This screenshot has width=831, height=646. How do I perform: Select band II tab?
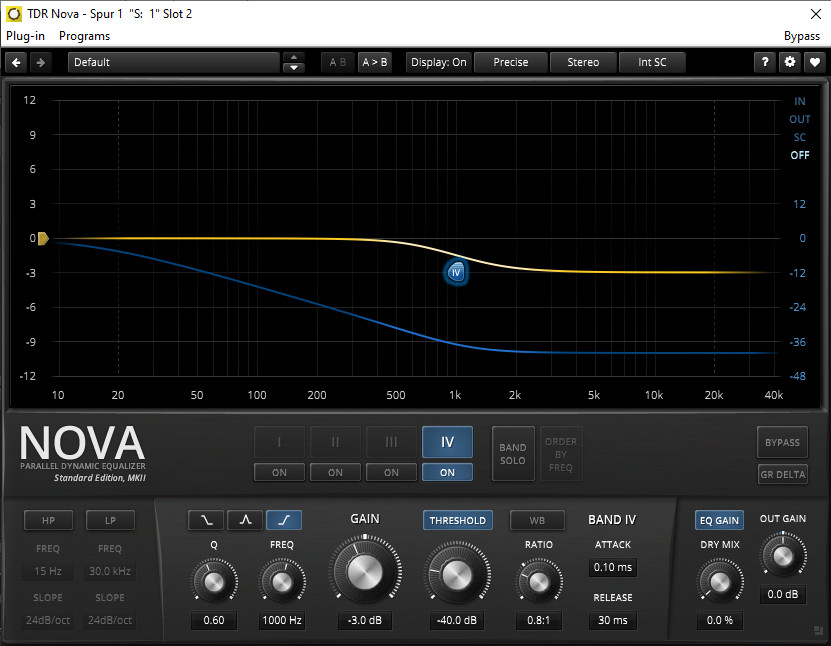coord(335,442)
